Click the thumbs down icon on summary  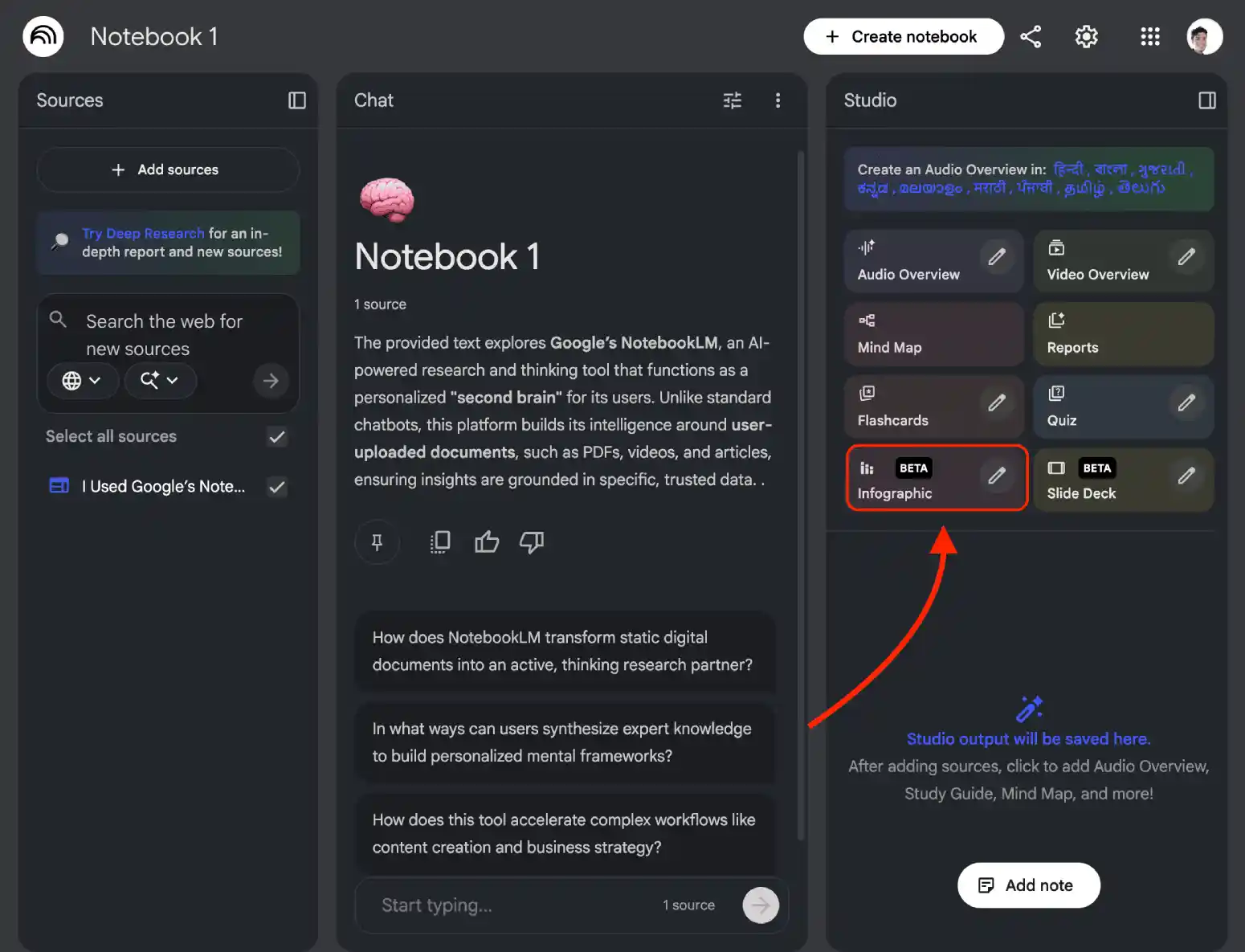coord(531,542)
